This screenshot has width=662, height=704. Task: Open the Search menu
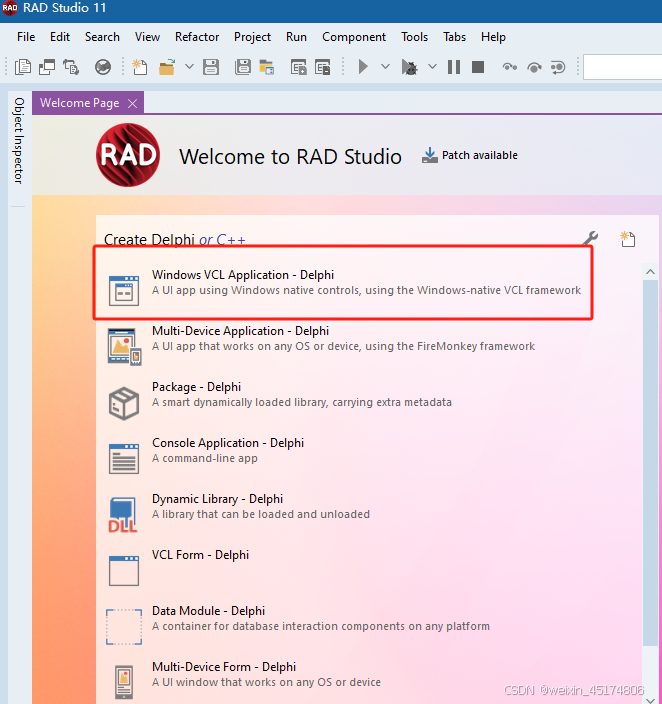(102, 37)
